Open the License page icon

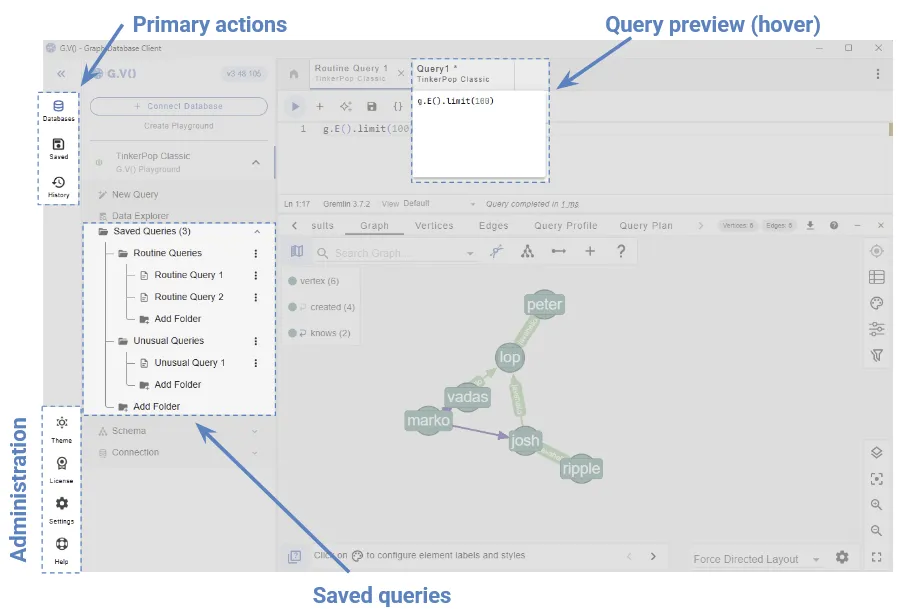pyautogui.click(x=62, y=469)
